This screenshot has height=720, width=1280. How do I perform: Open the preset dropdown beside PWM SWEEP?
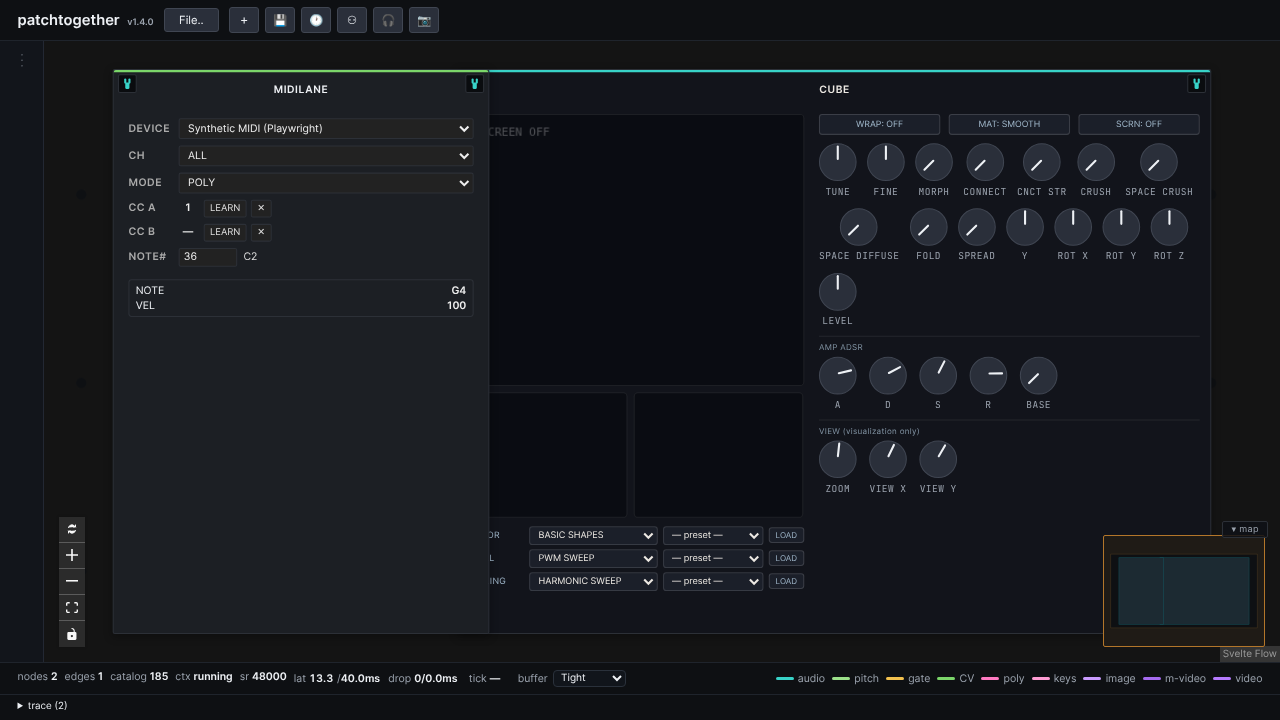pyautogui.click(x=713, y=558)
